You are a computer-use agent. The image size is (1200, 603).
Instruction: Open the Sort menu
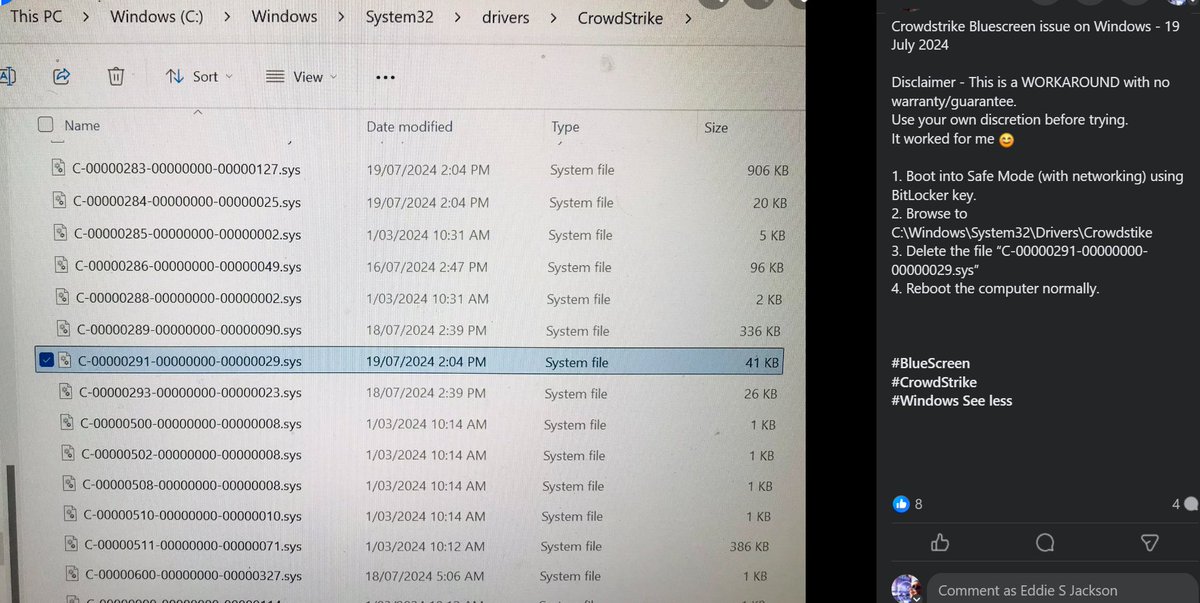[199, 76]
